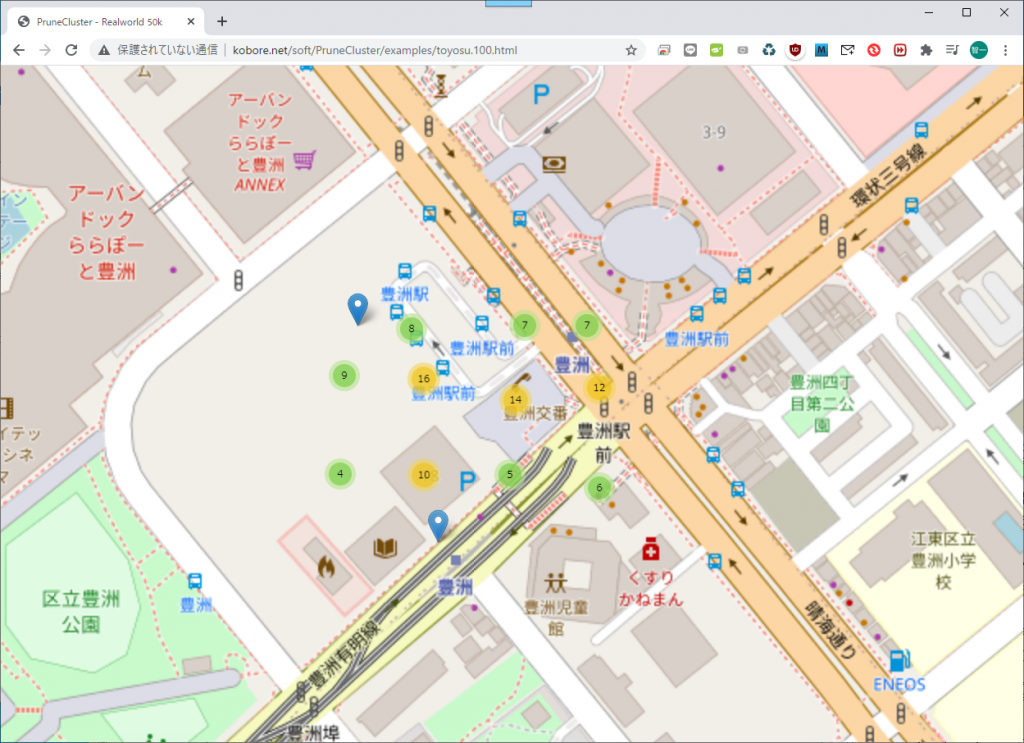Expand the yellow cluster marker labeled 12

tap(599, 388)
